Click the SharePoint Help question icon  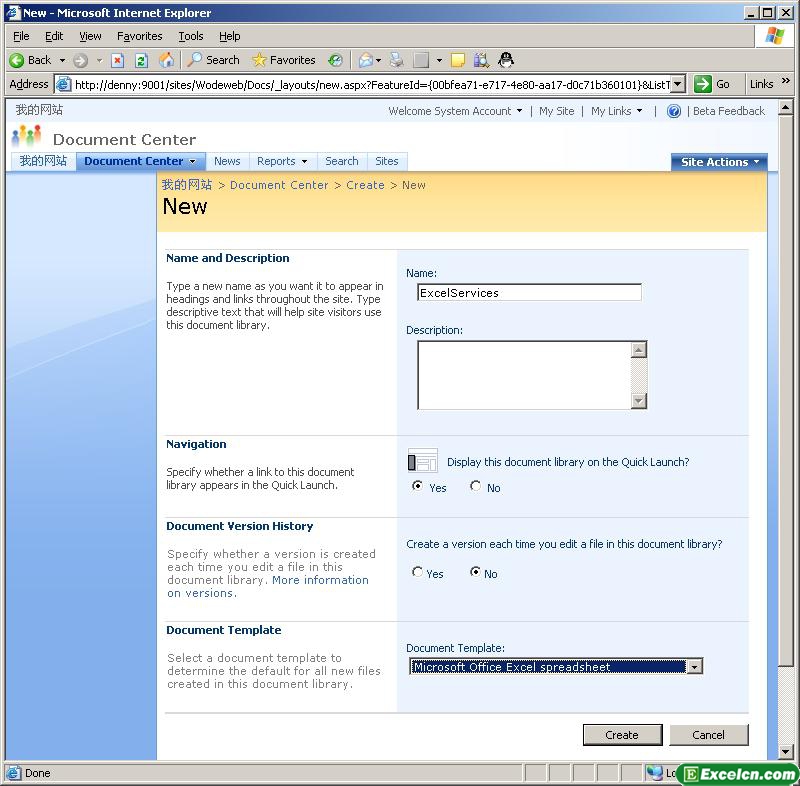click(674, 111)
